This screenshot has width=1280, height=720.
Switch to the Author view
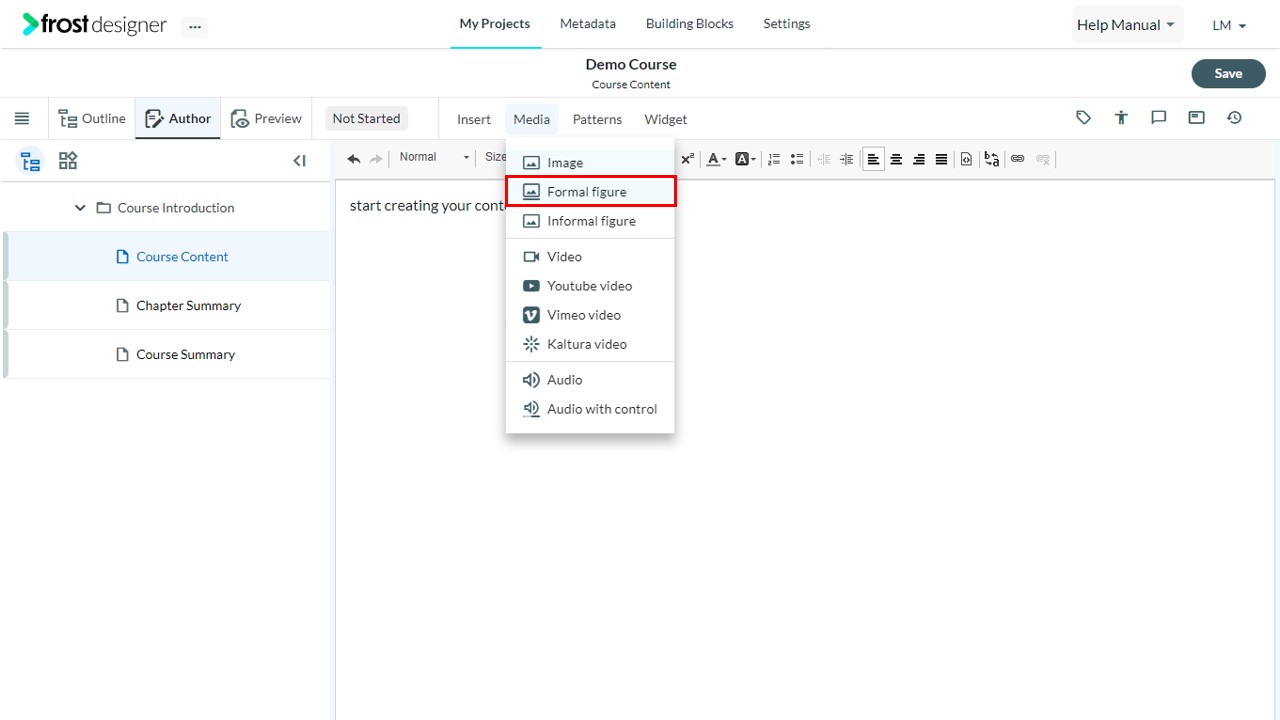[178, 119]
